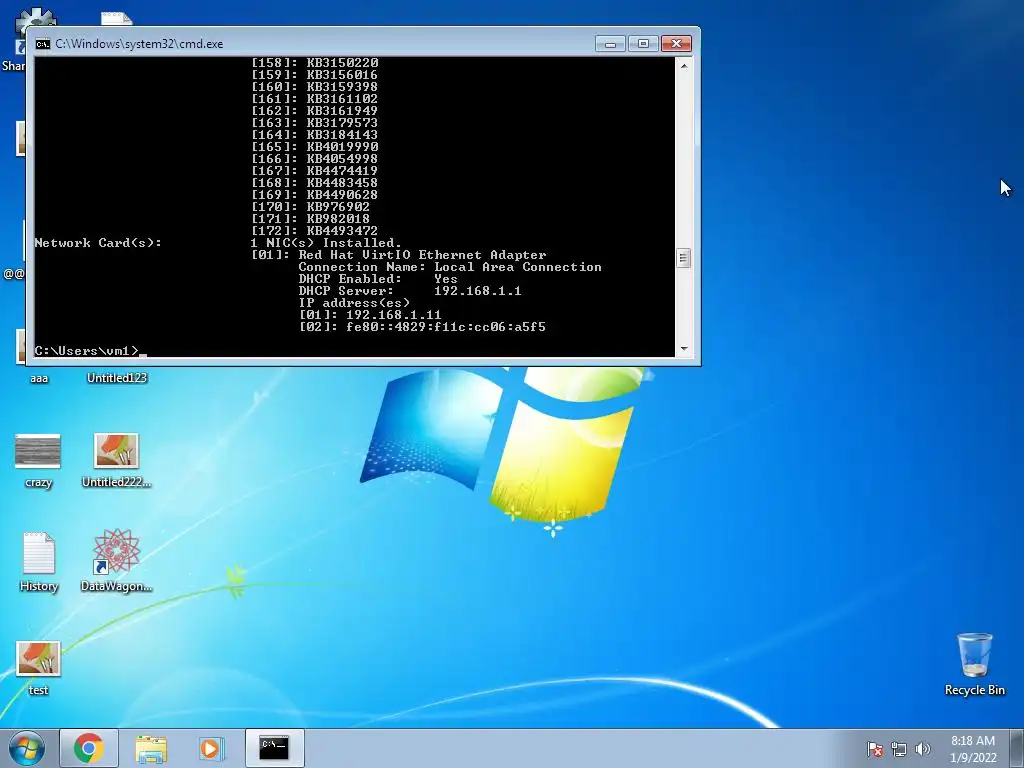
Task: Click the IP address 192.168.1.11 line
Action: pos(370,315)
